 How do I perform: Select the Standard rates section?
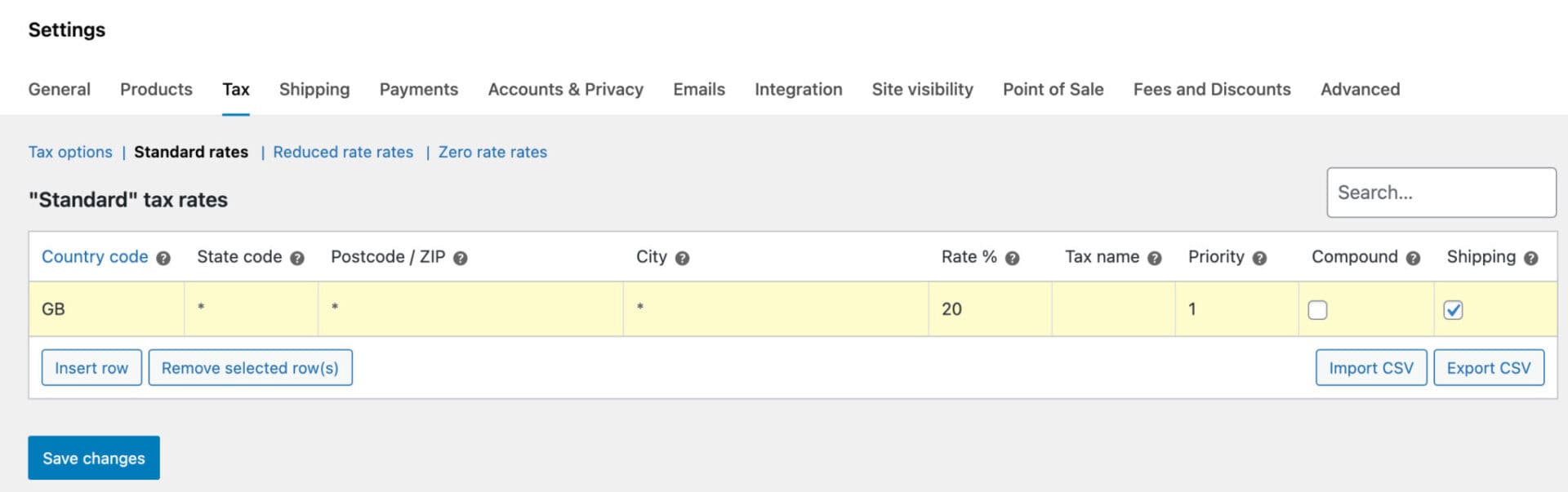click(191, 152)
